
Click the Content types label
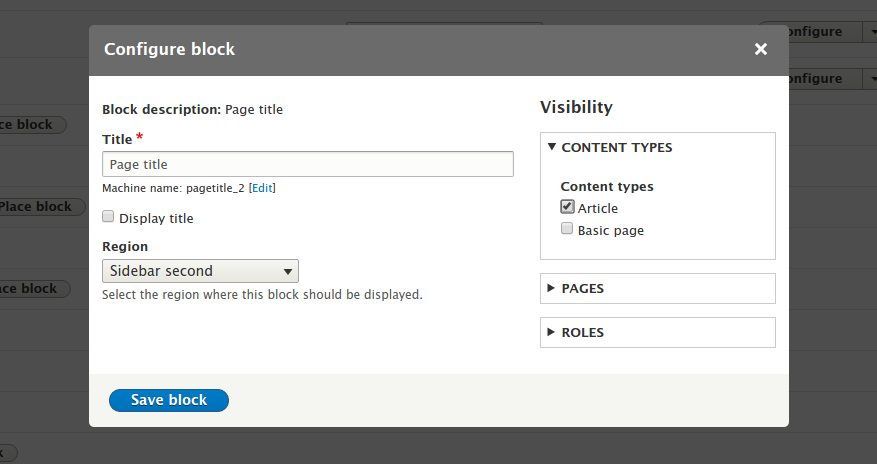pyautogui.click(x=607, y=187)
